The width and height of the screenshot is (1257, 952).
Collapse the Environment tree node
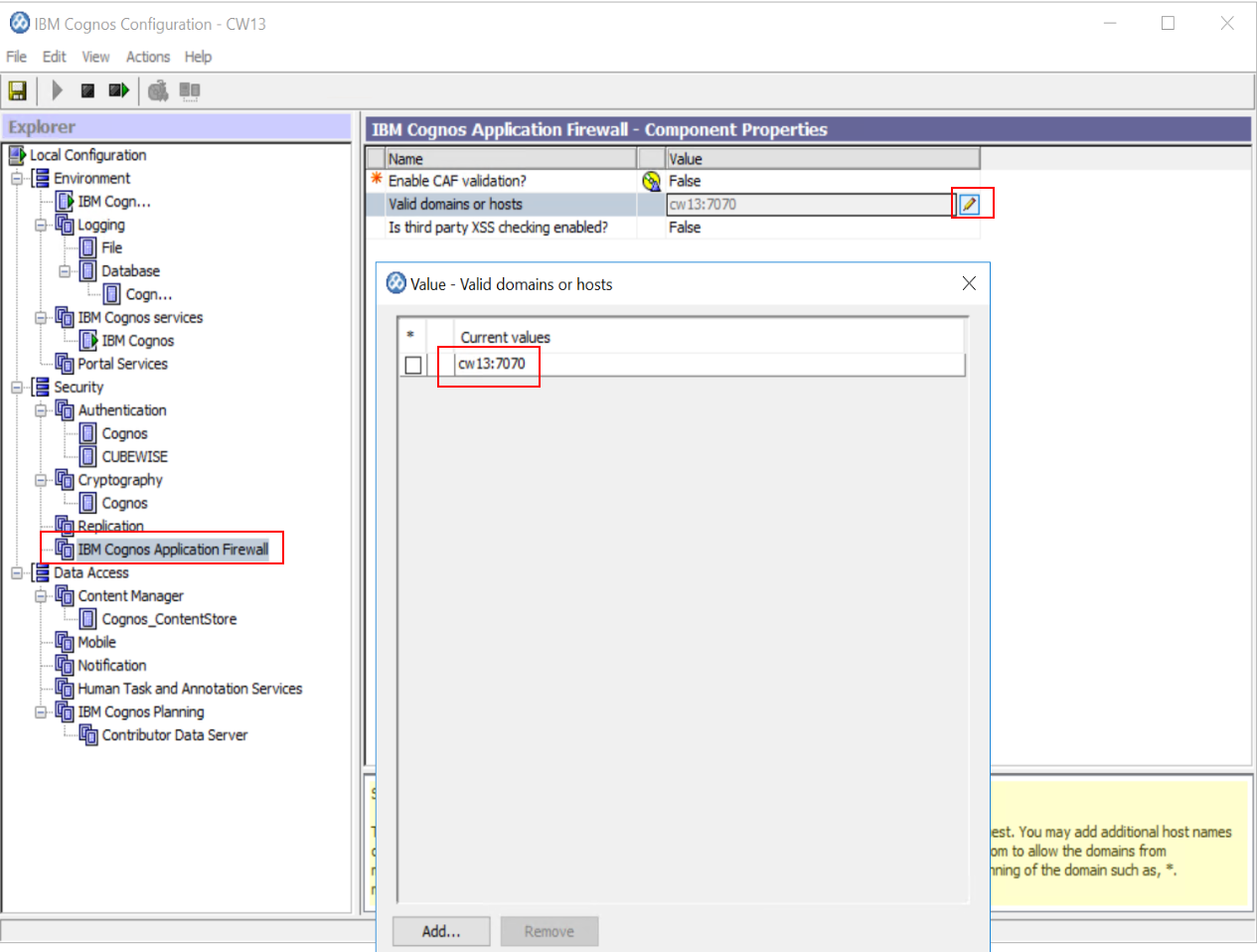[x=17, y=179]
